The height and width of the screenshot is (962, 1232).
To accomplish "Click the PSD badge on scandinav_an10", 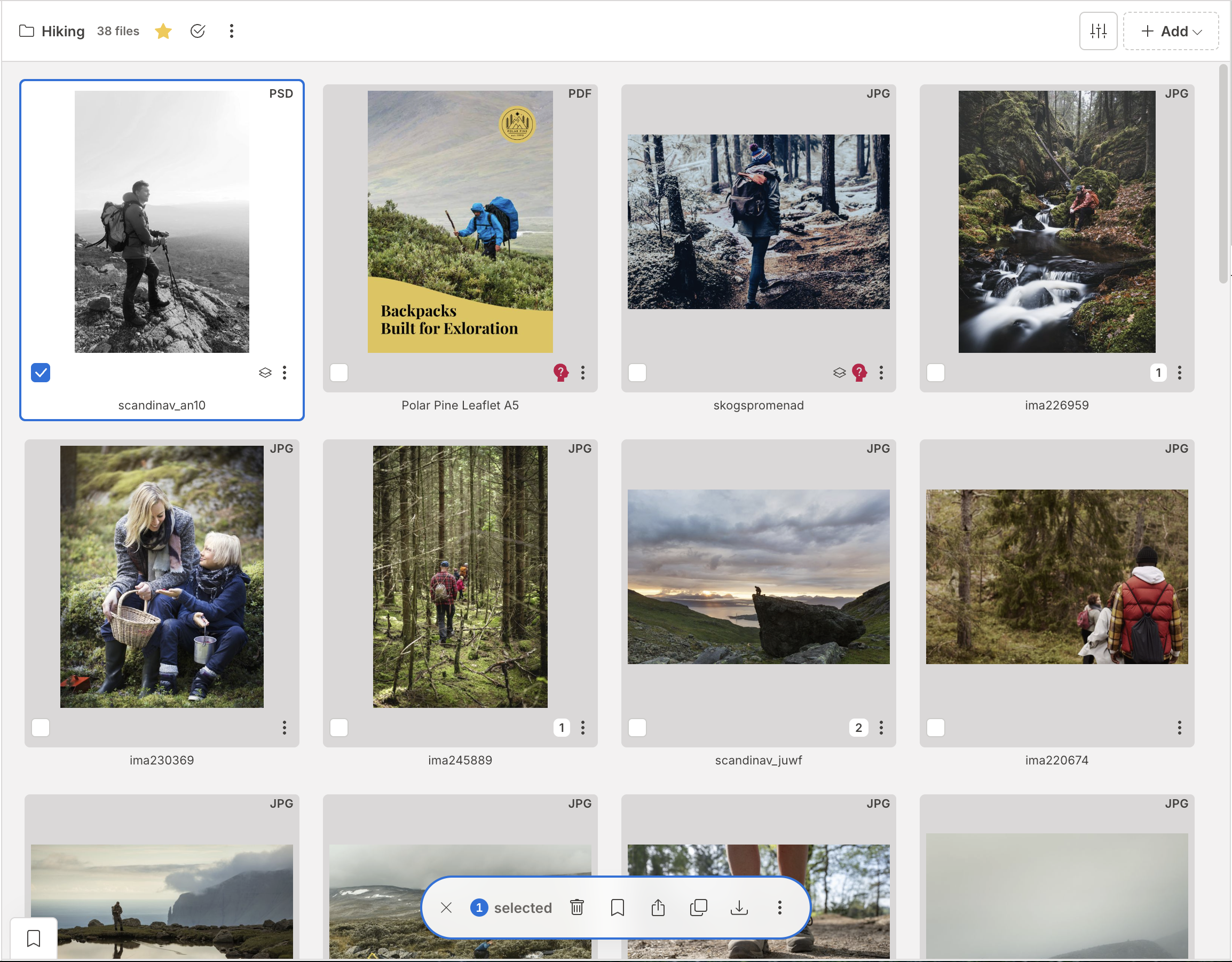I will (281, 93).
